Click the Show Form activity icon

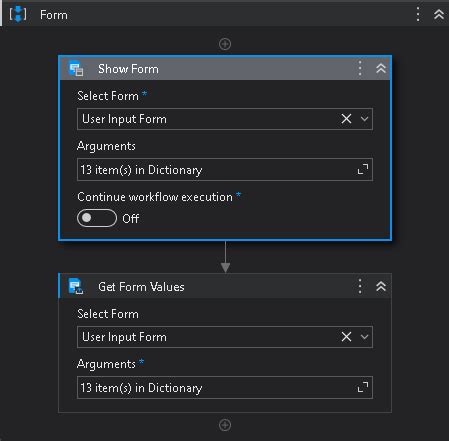pos(76,69)
